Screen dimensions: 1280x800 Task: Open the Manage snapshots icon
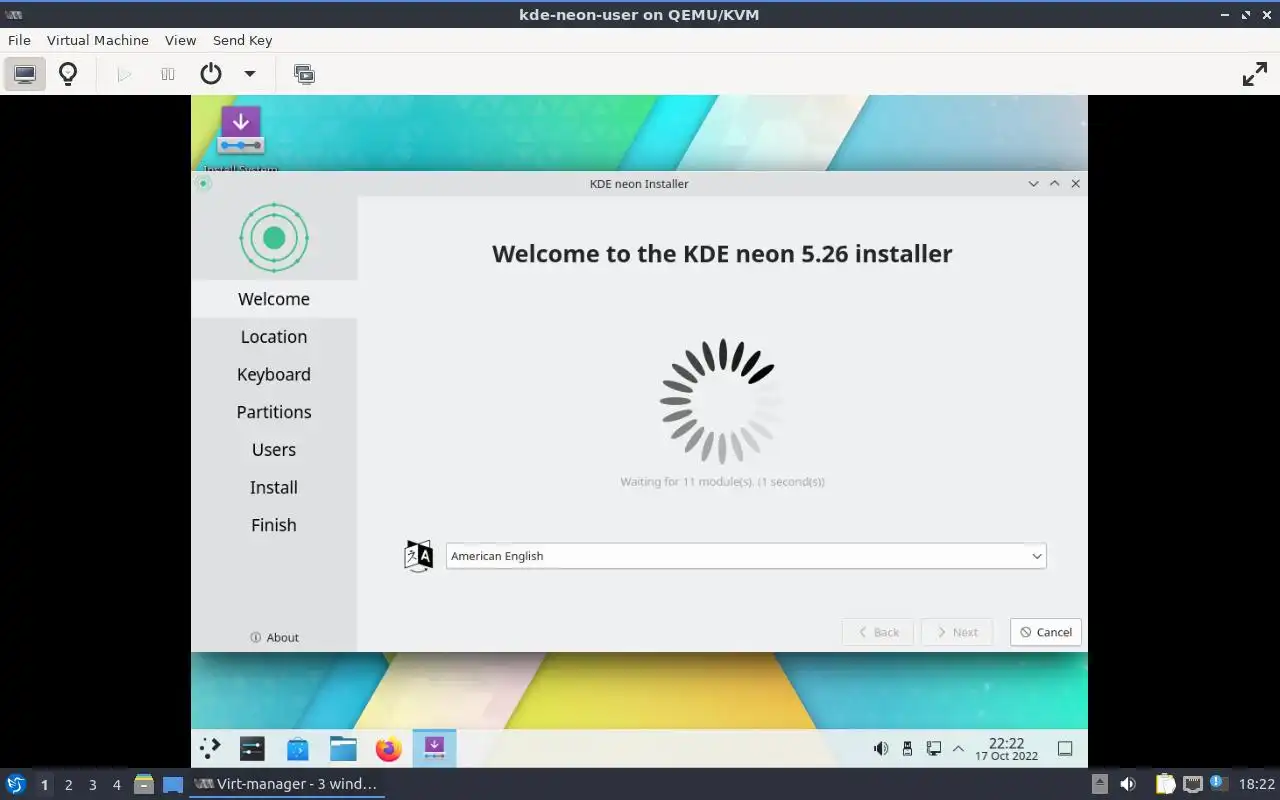304,74
